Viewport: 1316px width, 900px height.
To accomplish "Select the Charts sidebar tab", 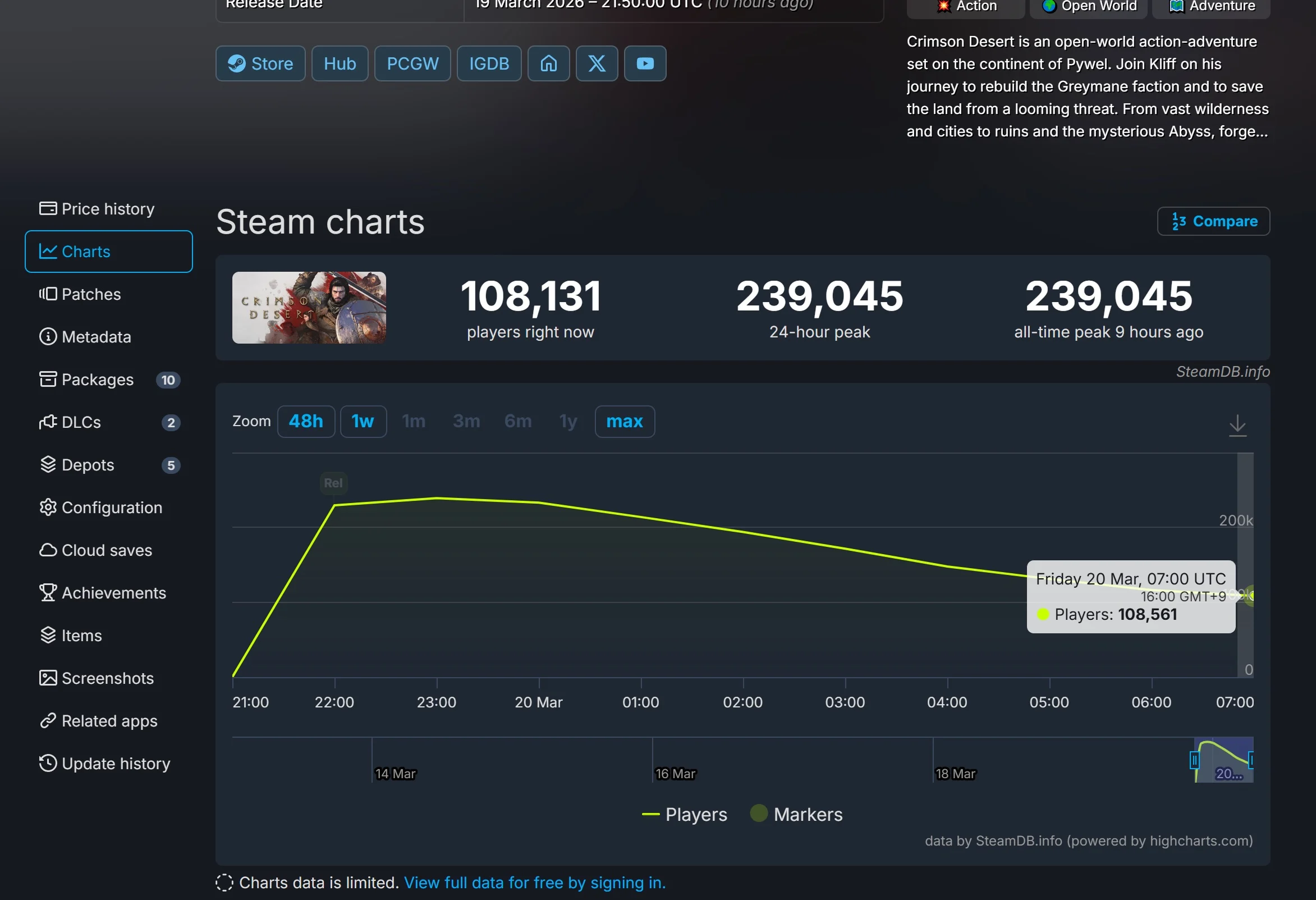I will point(108,252).
